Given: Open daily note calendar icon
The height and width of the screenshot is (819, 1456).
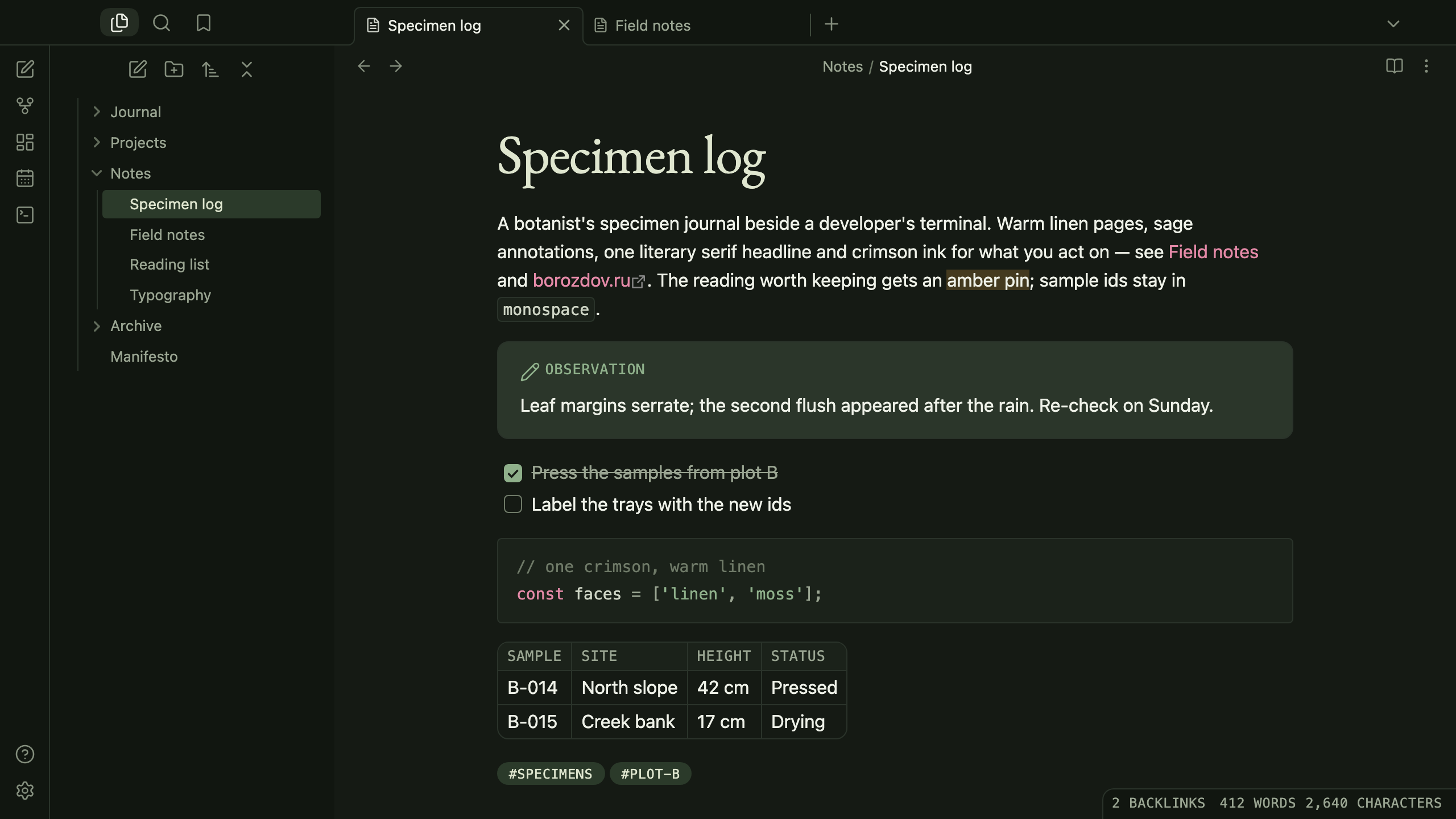Looking at the screenshot, I should point(25,179).
